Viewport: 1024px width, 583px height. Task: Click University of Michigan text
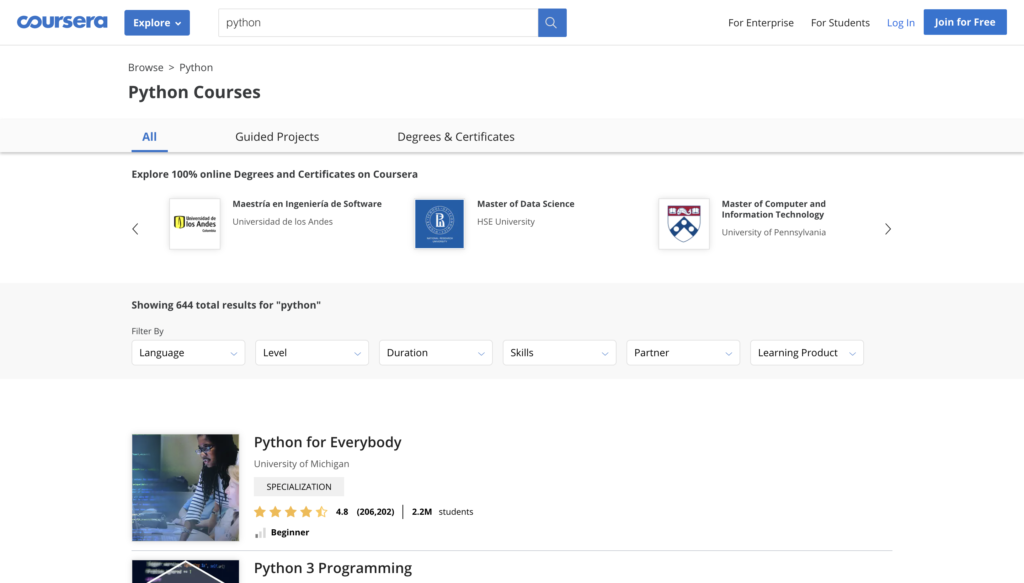(x=302, y=464)
